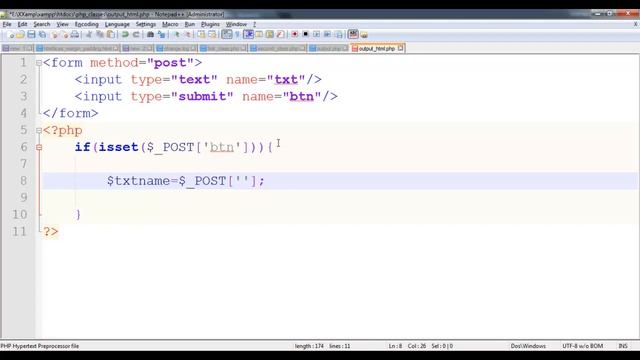This screenshot has height=360, width=640.
Task: Open the Run menu
Action: [x=190, y=24]
